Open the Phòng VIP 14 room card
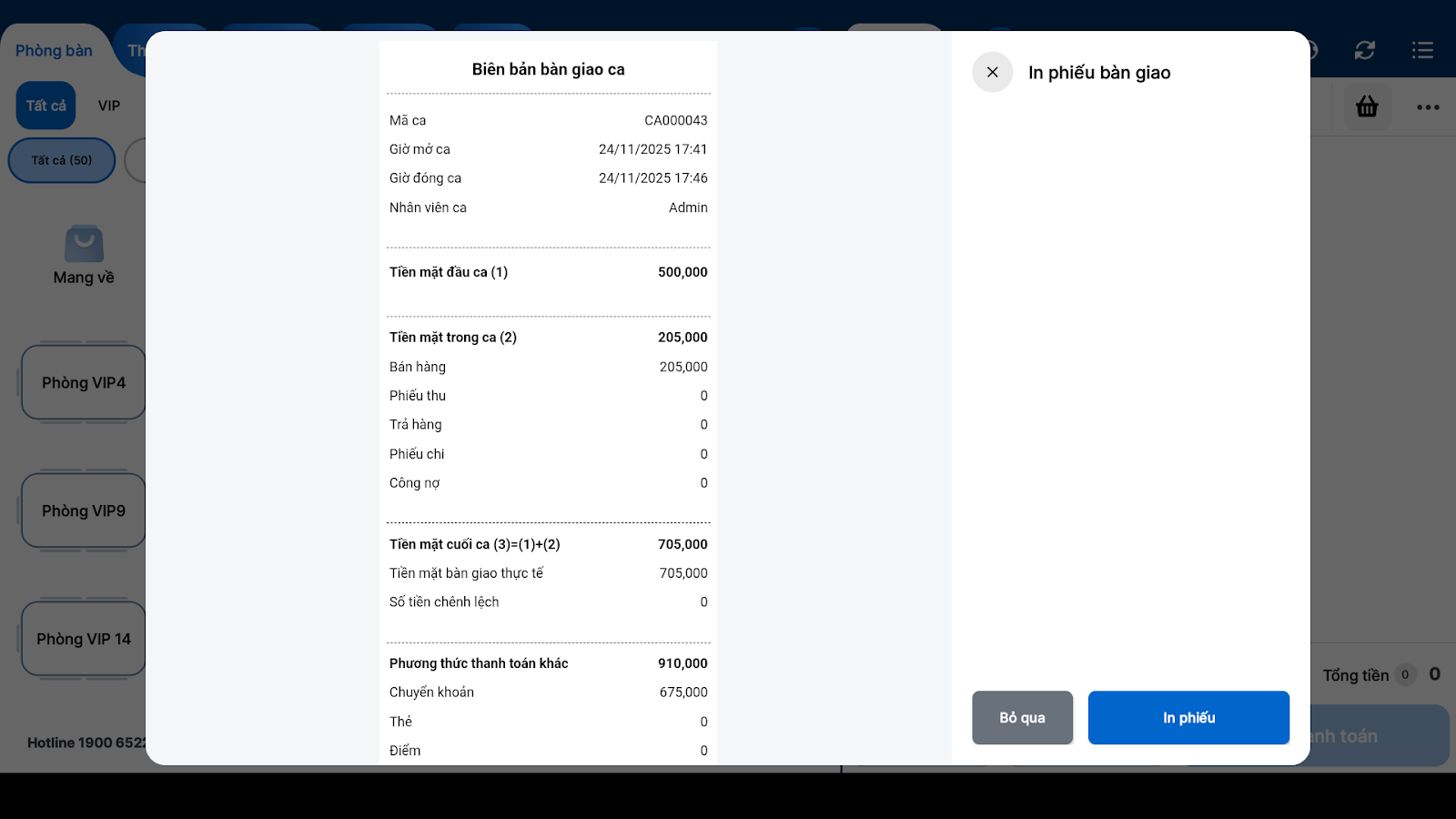Image resolution: width=1456 pixels, height=819 pixels. pyautogui.click(x=83, y=639)
